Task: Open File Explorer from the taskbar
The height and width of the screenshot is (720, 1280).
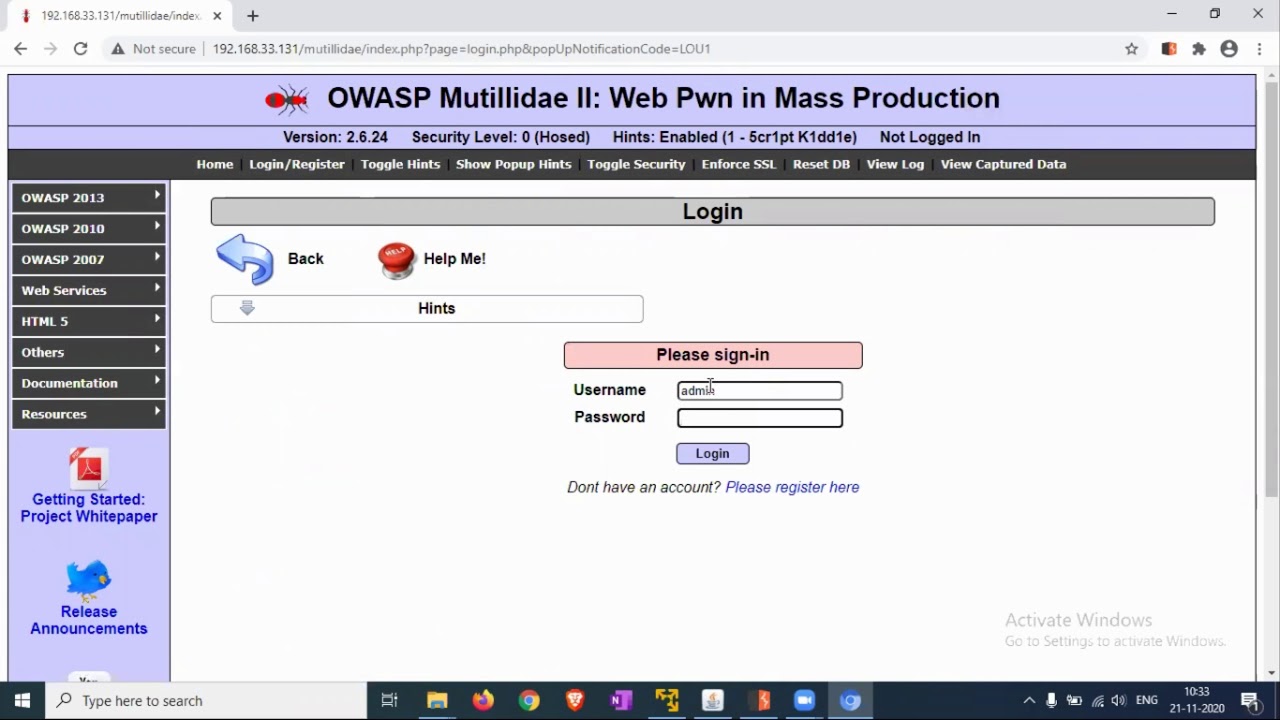Action: point(437,701)
